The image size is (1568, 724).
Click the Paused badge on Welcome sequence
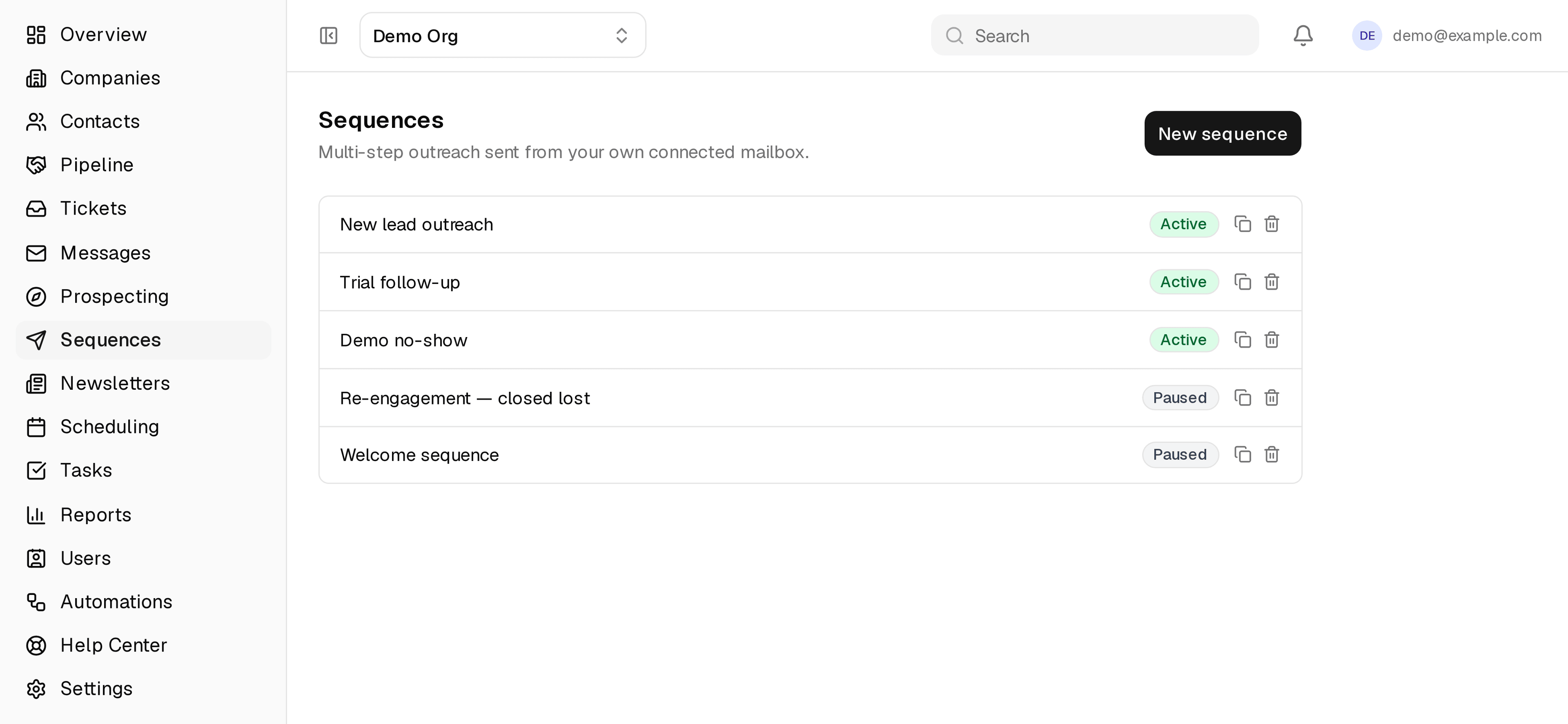[1180, 454]
